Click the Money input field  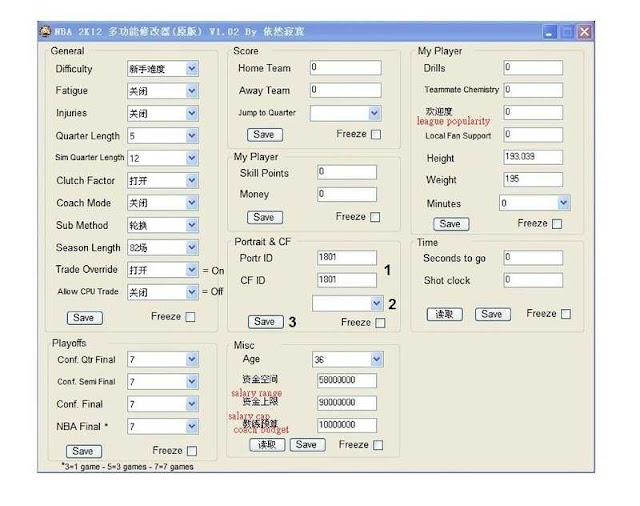347,194
